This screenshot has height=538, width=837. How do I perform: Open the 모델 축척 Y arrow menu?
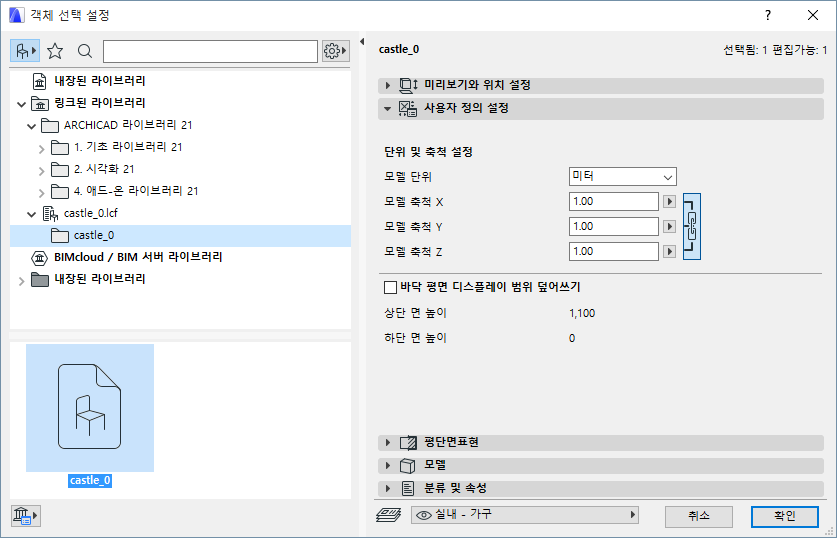[669, 226]
